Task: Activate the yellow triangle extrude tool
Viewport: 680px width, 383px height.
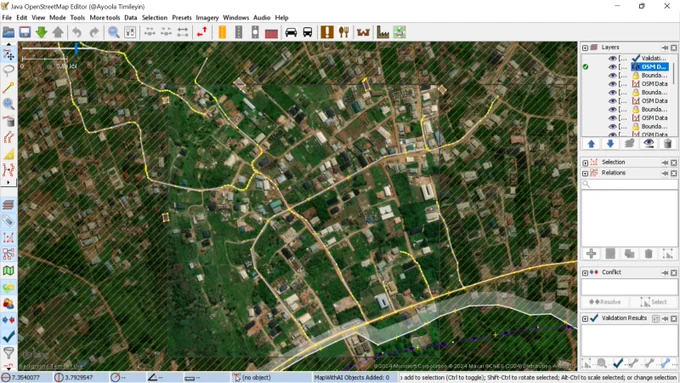Action: pos(8,154)
